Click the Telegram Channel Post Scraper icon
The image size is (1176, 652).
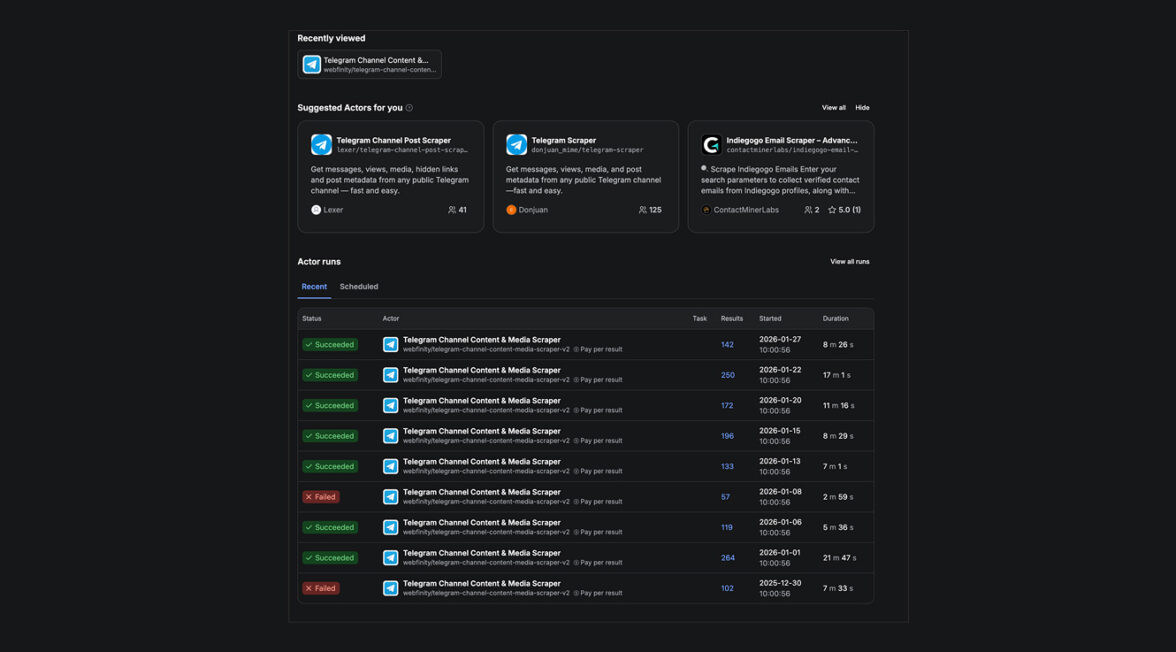coord(321,145)
